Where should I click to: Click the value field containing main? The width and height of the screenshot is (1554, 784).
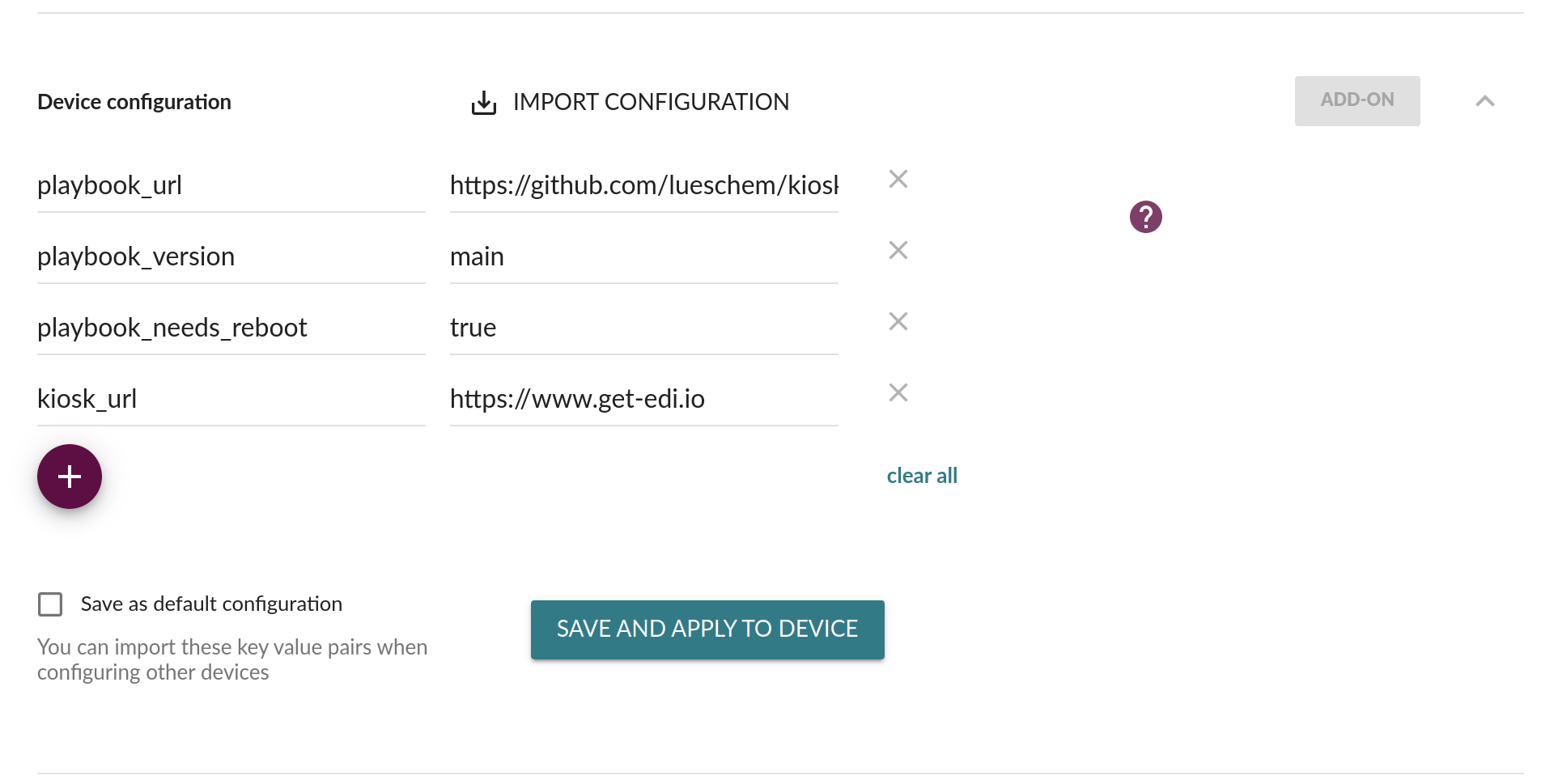tap(644, 257)
